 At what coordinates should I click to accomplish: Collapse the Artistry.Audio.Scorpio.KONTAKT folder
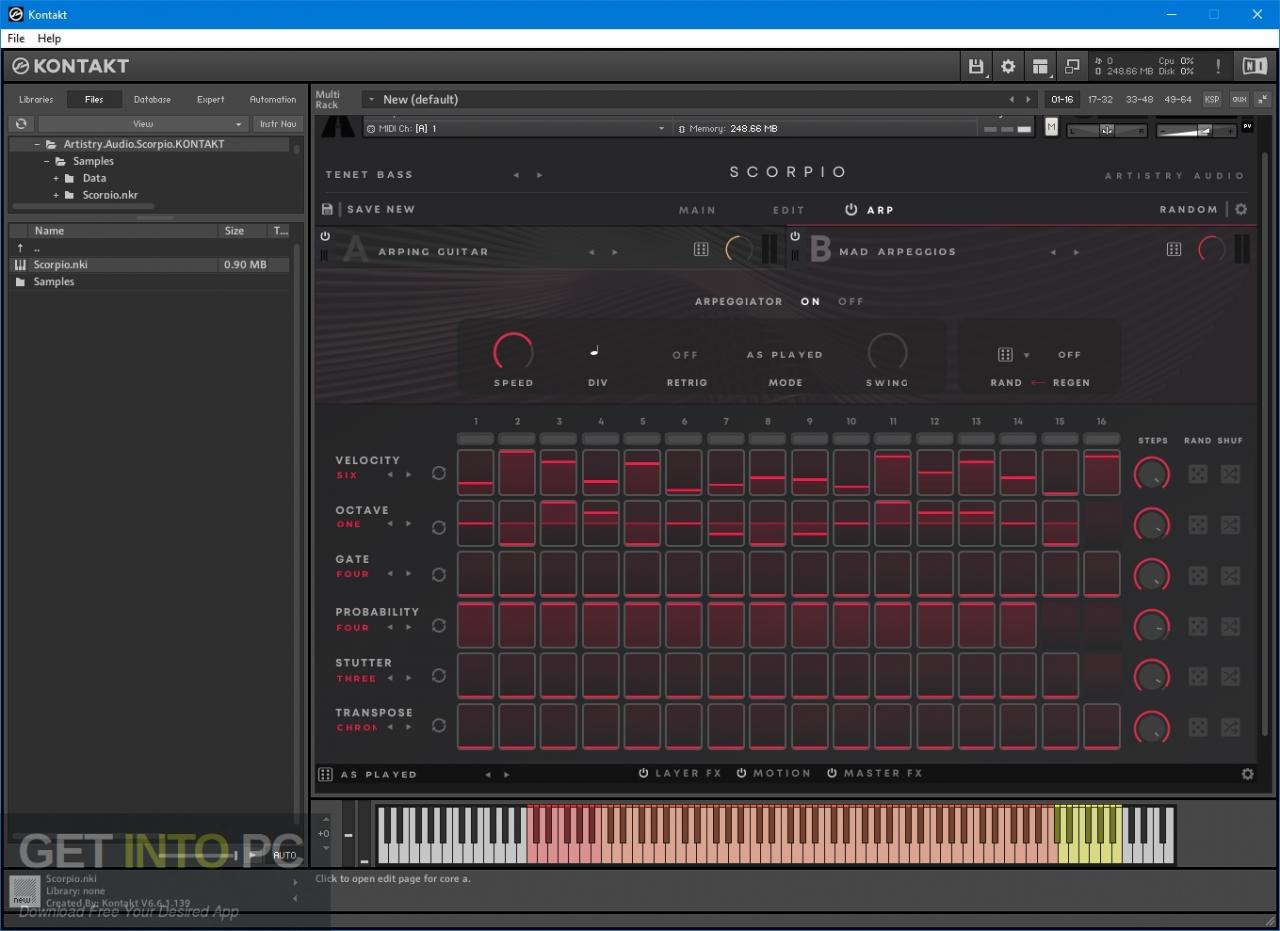(x=38, y=144)
